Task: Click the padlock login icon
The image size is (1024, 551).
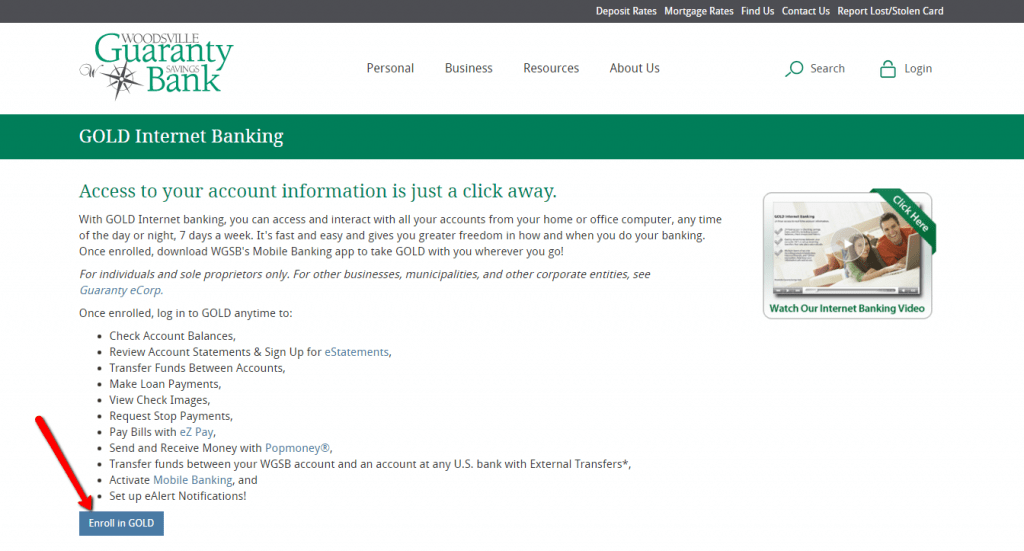Action: click(x=888, y=69)
